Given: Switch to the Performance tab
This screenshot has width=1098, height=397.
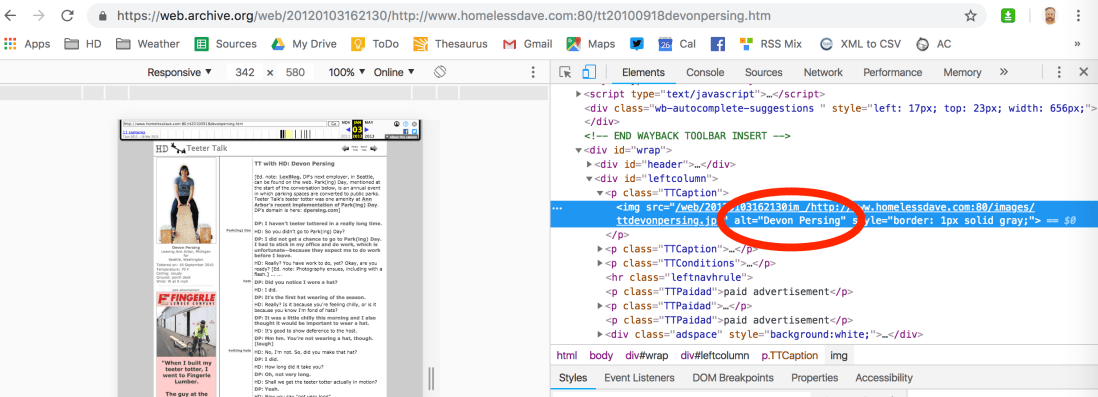Looking at the screenshot, I should pos(892,72).
